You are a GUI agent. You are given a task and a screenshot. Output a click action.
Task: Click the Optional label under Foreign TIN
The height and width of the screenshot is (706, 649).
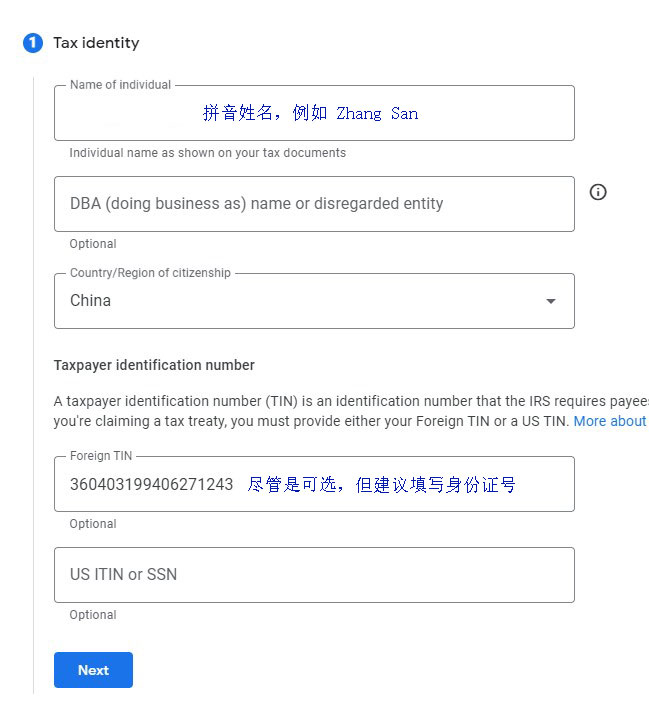click(93, 524)
